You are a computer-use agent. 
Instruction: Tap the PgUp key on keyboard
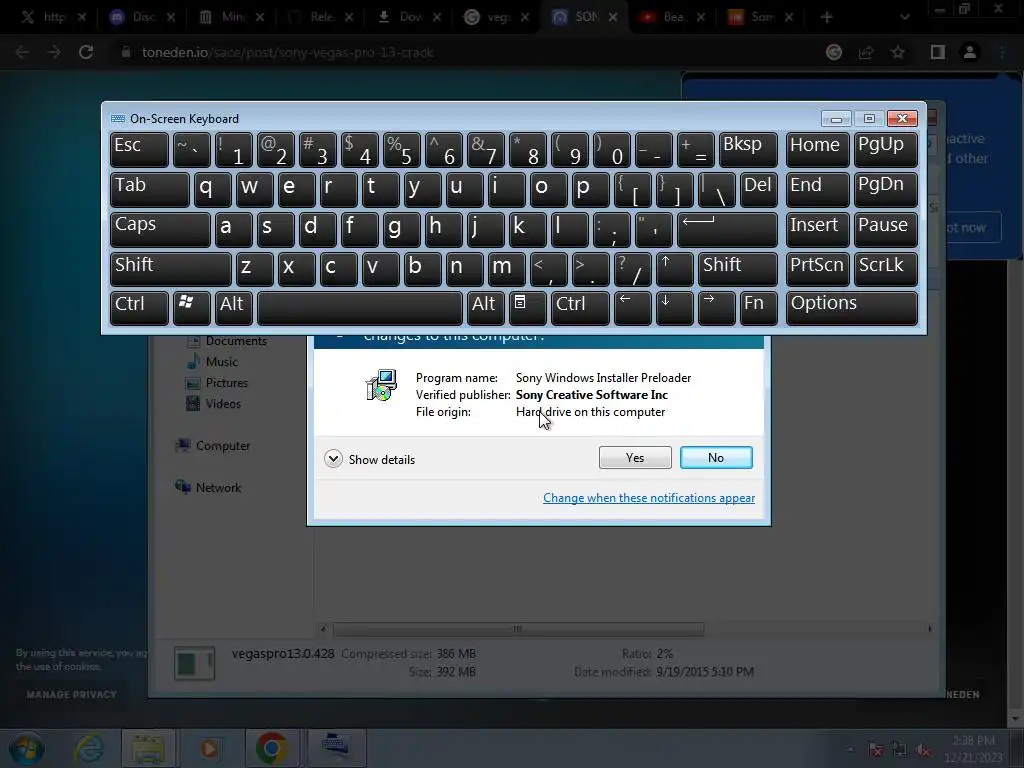885,149
